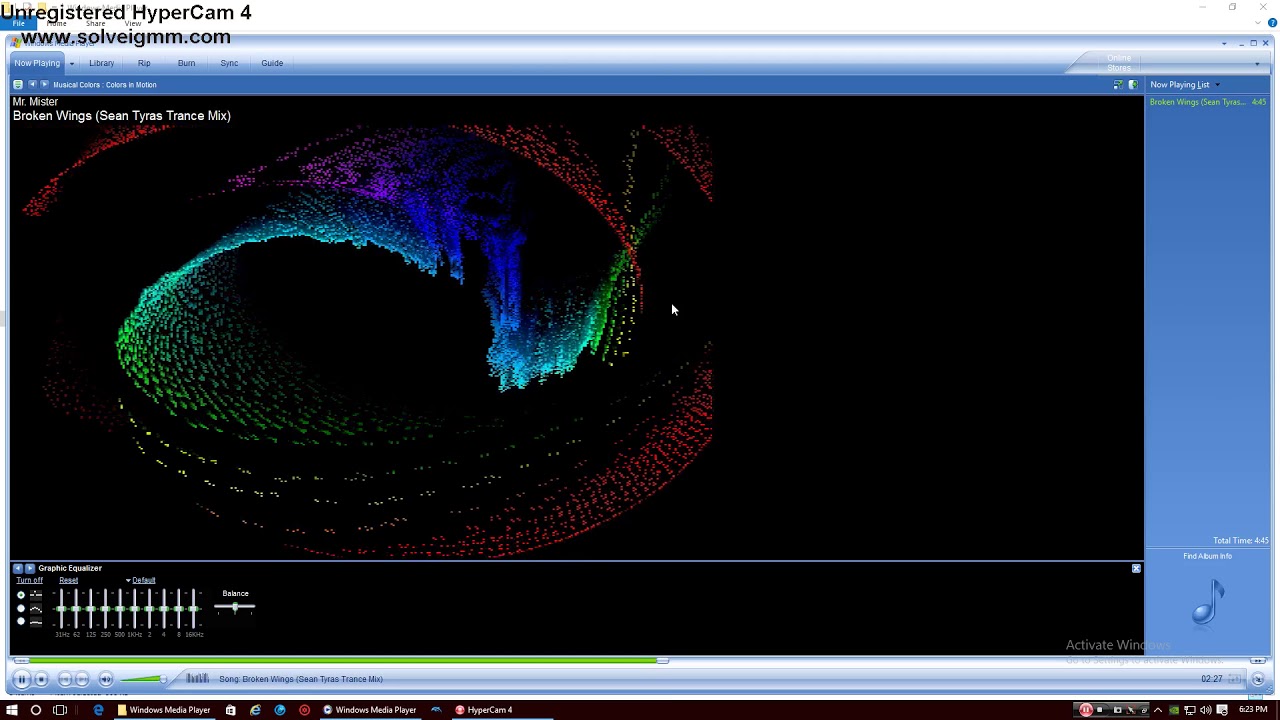Pause the currently playing song

(21, 679)
